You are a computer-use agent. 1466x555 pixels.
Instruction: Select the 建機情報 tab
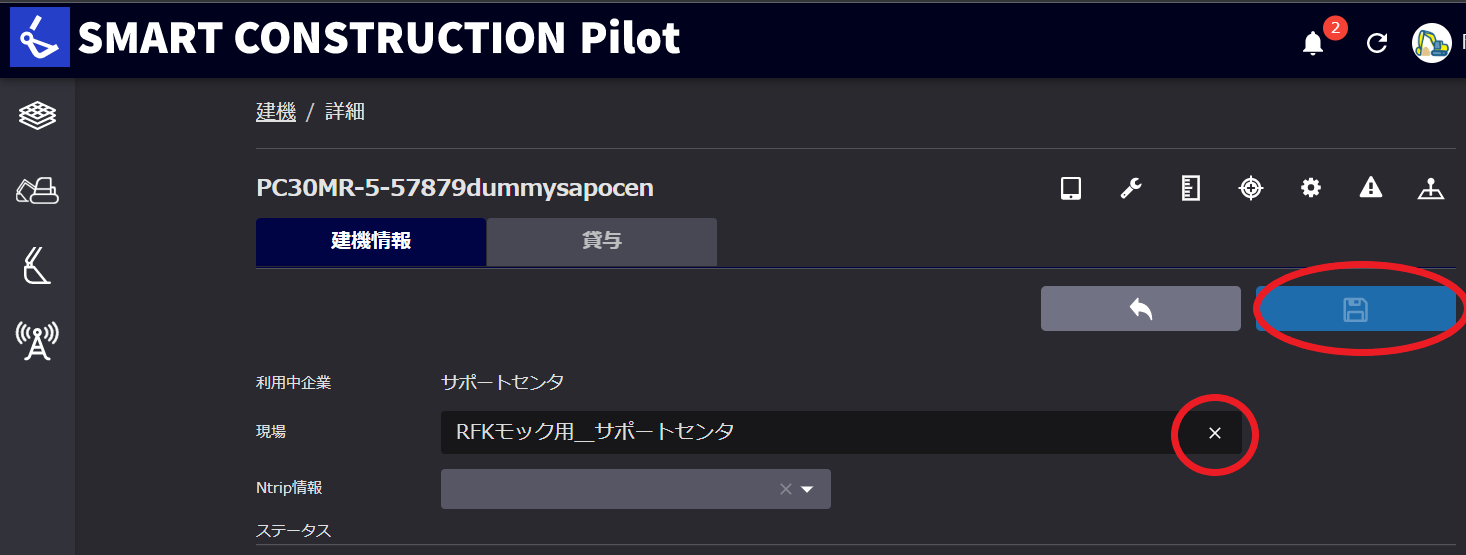371,242
